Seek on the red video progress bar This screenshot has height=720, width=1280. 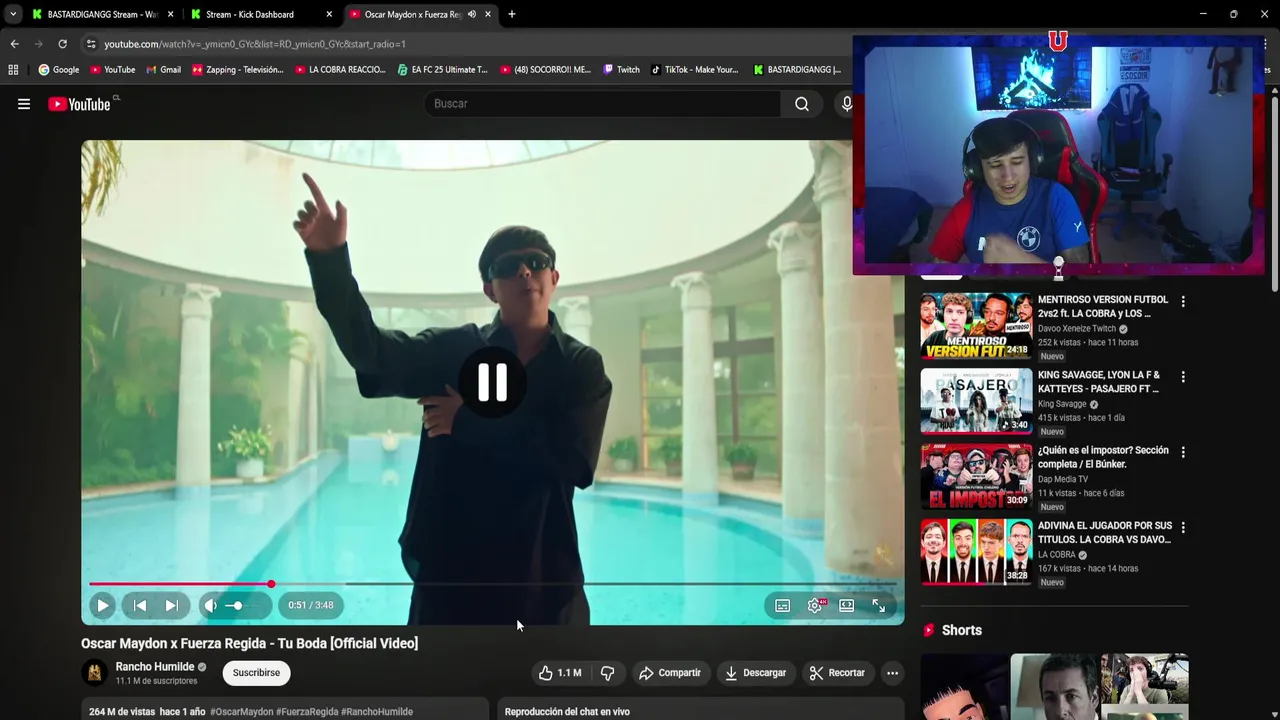(492, 584)
